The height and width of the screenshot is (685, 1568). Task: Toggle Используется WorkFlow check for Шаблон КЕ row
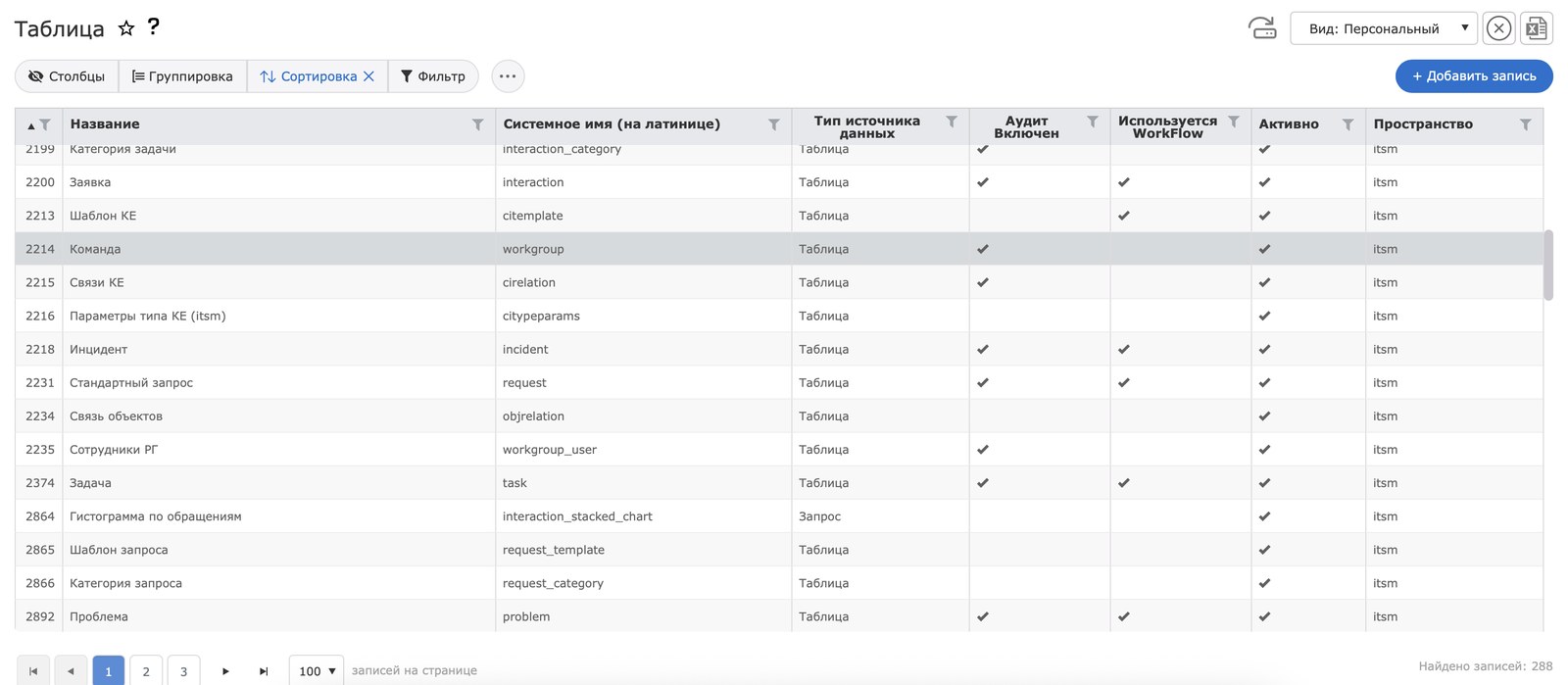(x=1124, y=216)
